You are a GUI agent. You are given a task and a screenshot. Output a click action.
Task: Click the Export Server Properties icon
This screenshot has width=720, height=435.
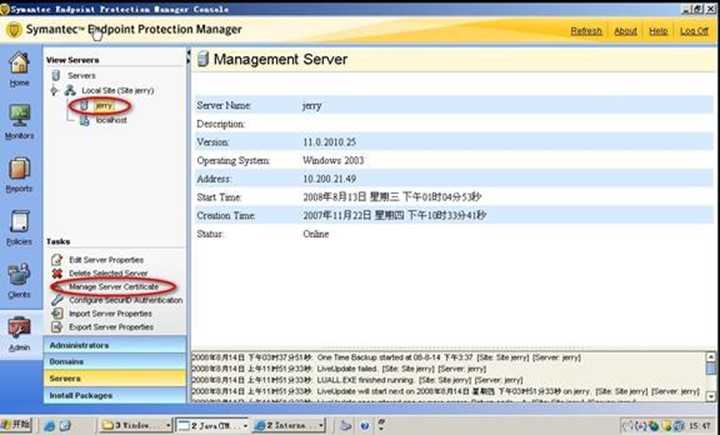pos(57,327)
